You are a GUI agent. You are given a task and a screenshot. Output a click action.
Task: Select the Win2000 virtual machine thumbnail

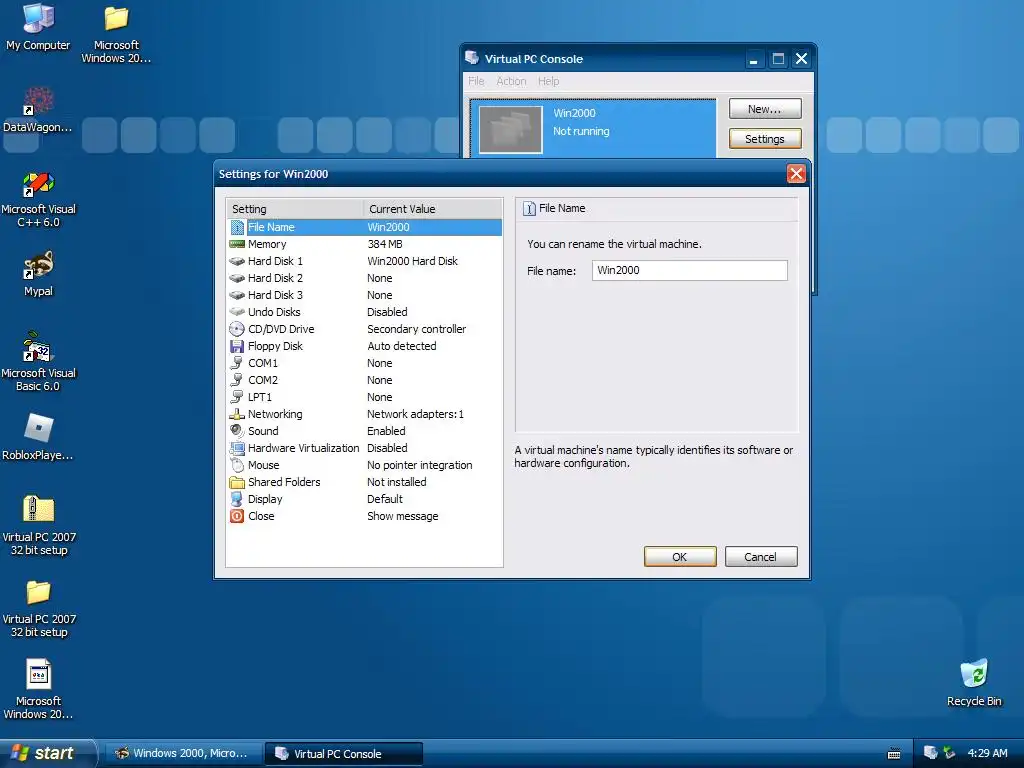click(x=511, y=129)
